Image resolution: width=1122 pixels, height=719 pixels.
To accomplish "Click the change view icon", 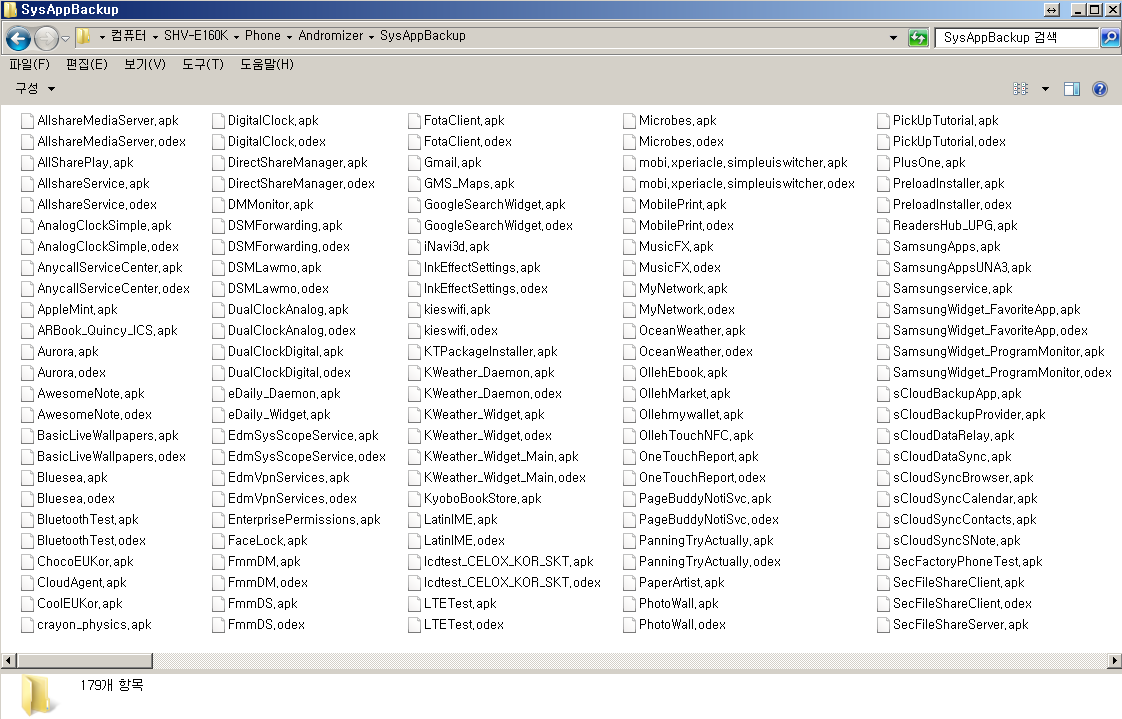I will point(1020,89).
